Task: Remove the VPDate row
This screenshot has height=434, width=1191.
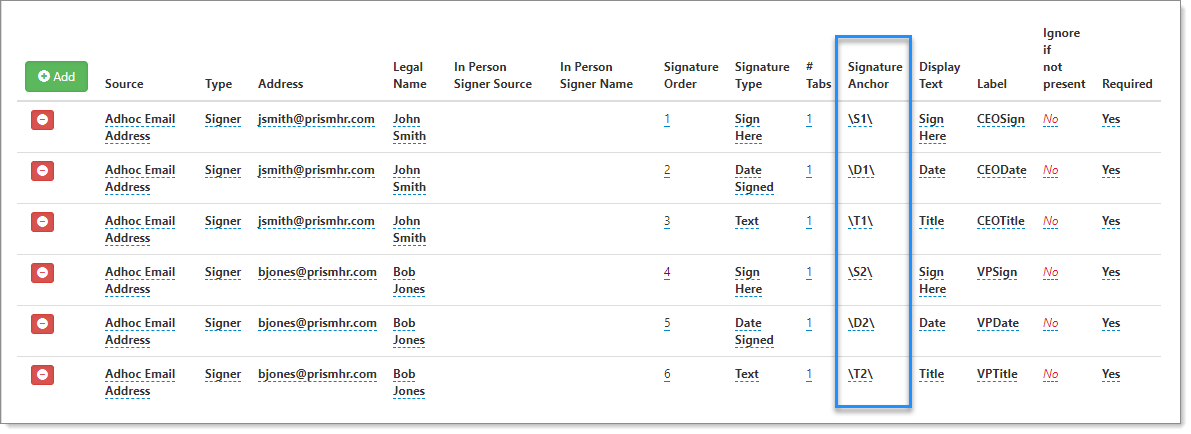Action: click(x=43, y=324)
